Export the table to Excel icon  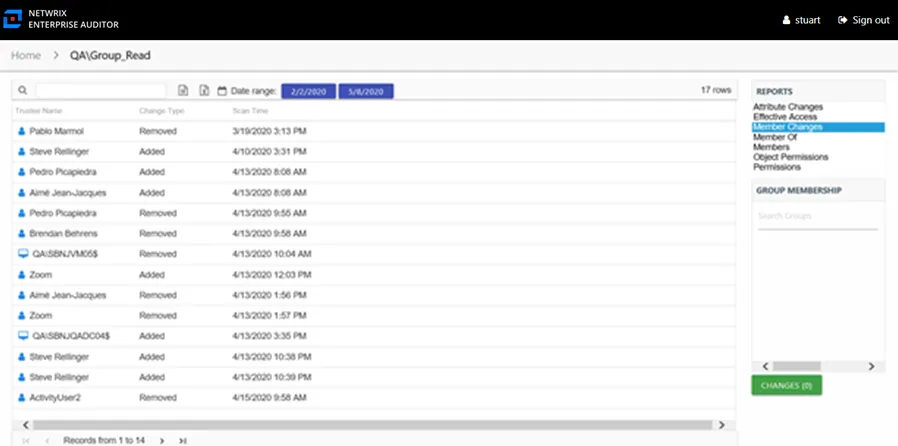pyautogui.click(x=204, y=90)
